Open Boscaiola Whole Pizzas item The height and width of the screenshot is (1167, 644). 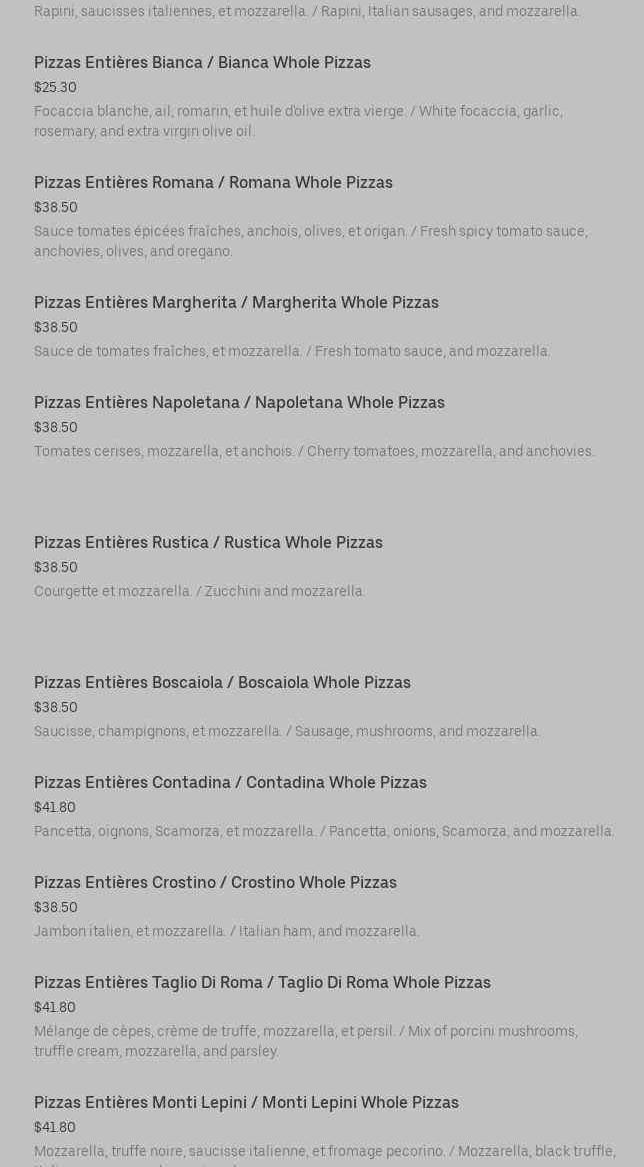point(222,682)
